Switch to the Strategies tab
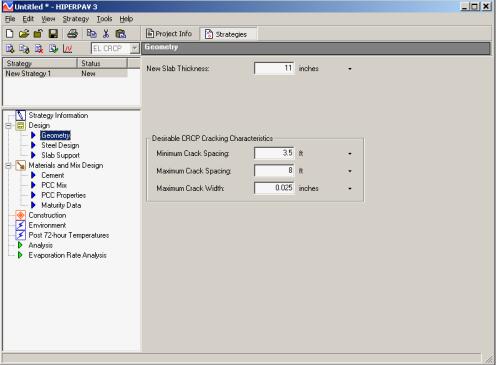 click(x=228, y=34)
